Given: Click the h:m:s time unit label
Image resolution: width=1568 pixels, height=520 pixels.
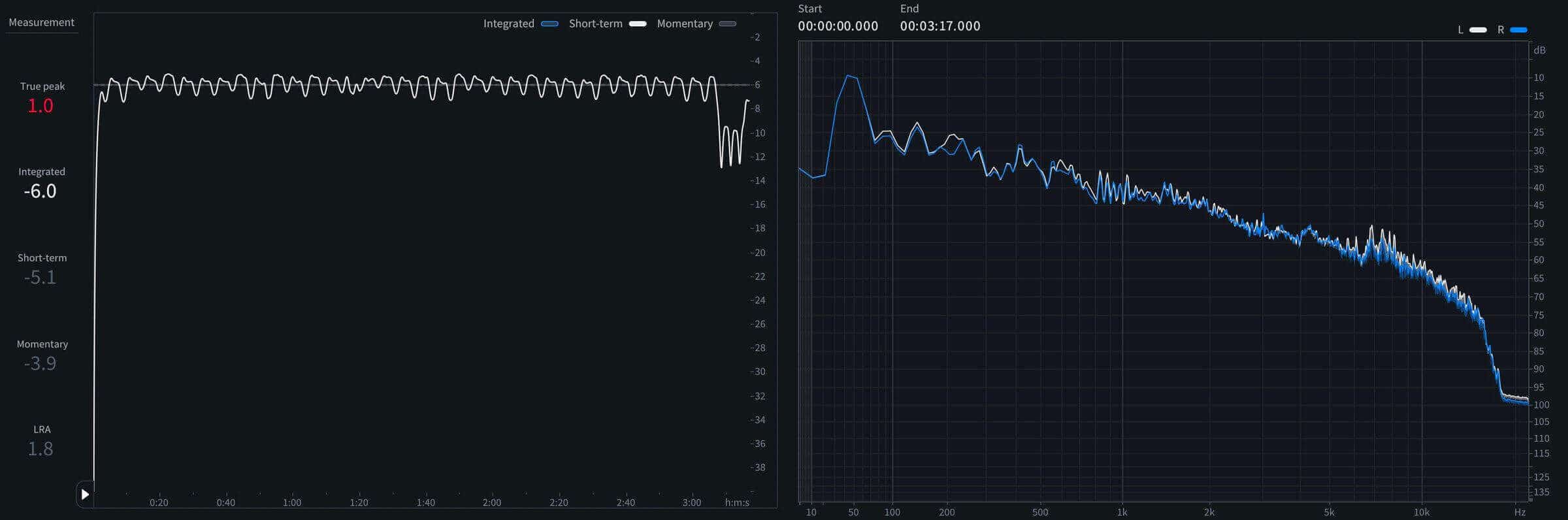Looking at the screenshot, I should click(x=737, y=502).
